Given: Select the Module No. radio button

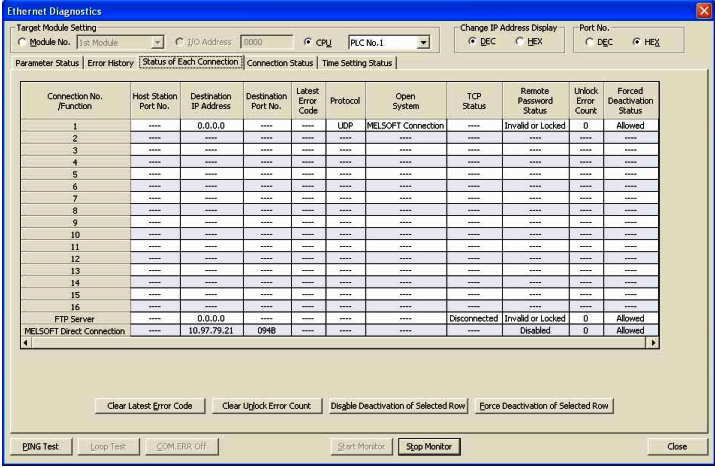Looking at the screenshot, I should click(x=22, y=44).
